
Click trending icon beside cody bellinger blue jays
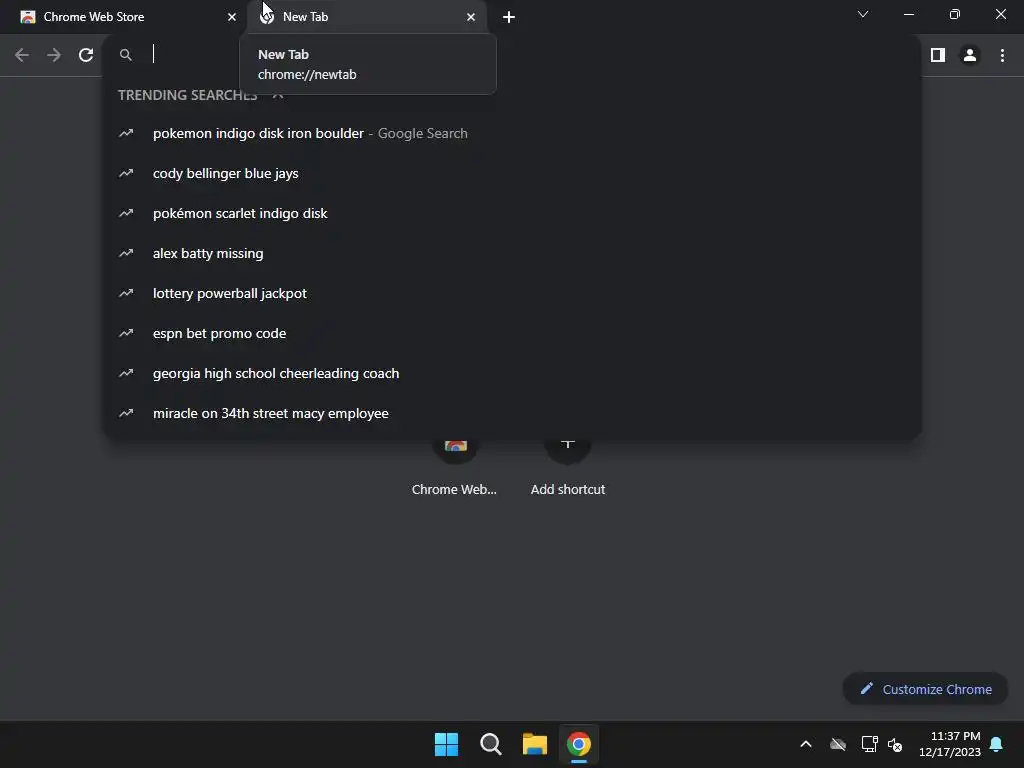[x=126, y=173]
